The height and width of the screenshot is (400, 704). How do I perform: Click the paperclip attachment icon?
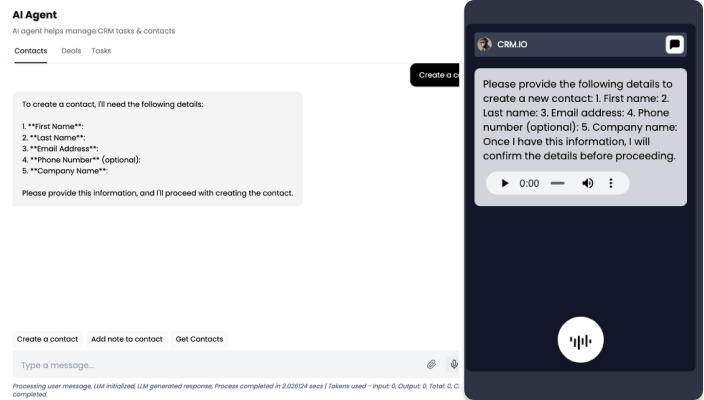(x=432, y=365)
